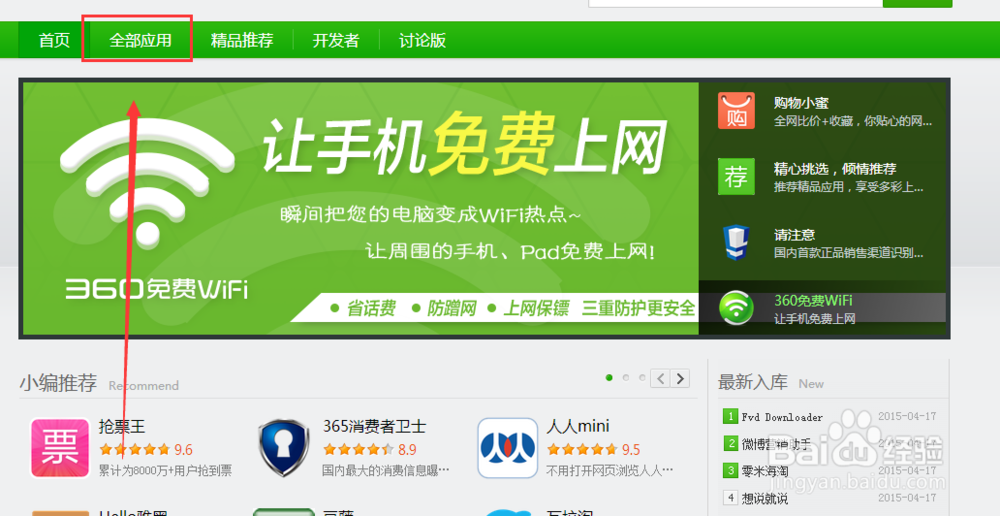The width and height of the screenshot is (1000, 516).
Task: Click the 365消费者卫士 star rating 8.9
Action: point(370,450)
